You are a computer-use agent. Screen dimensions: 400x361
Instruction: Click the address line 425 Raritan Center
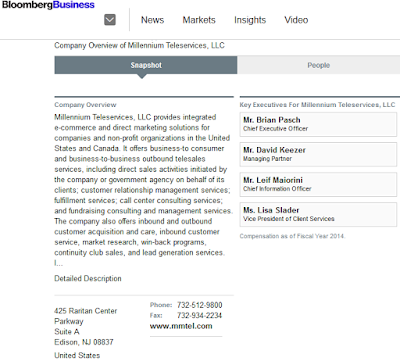click(86, 311)
